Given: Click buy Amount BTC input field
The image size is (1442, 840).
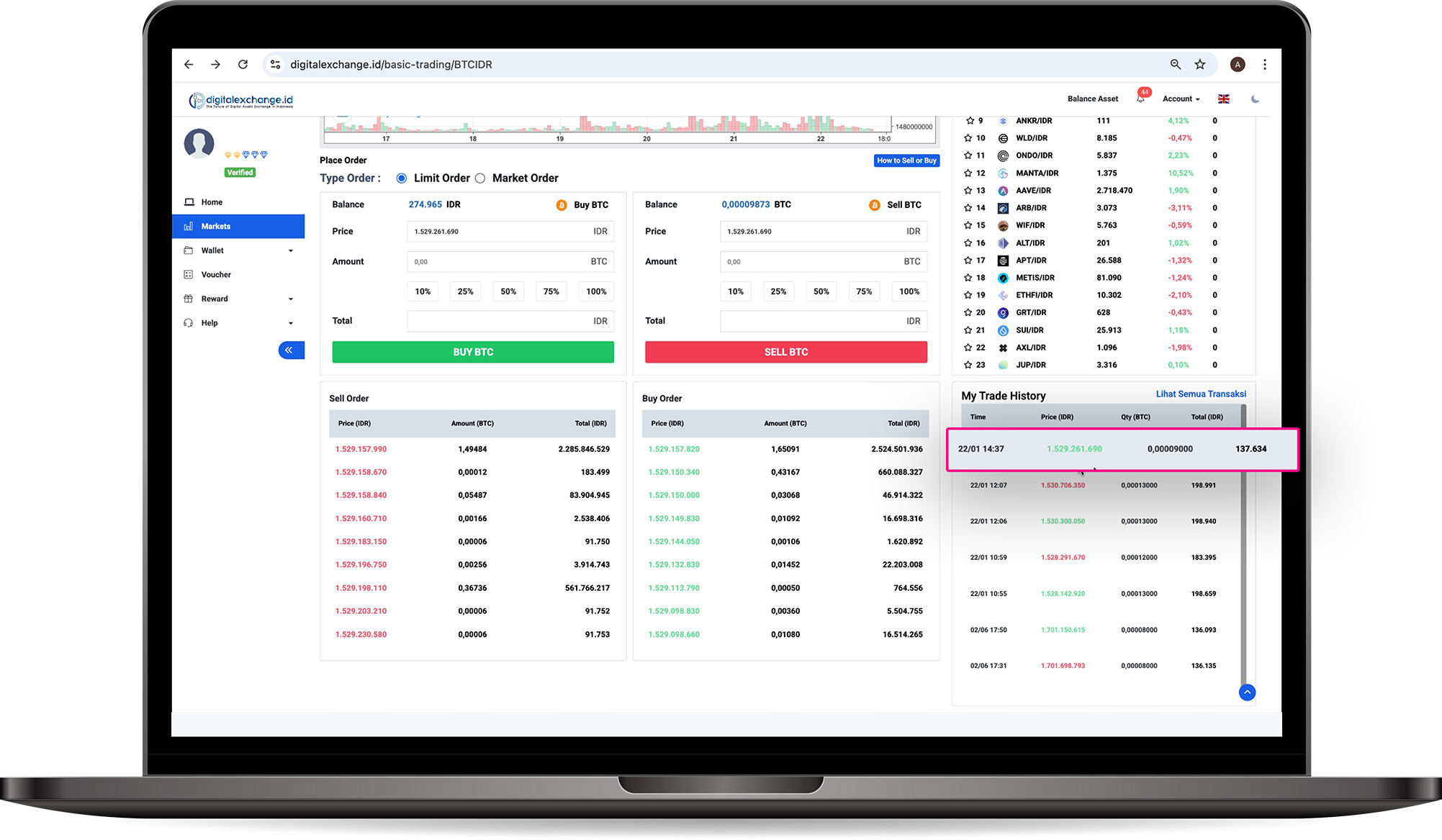Looking at the screenshot, I should (x=497, y=262).
